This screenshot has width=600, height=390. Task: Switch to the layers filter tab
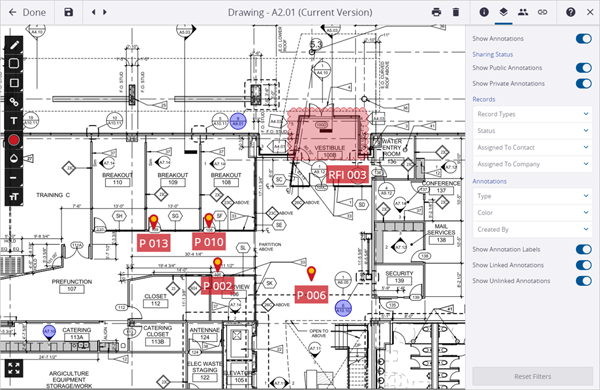504,12
